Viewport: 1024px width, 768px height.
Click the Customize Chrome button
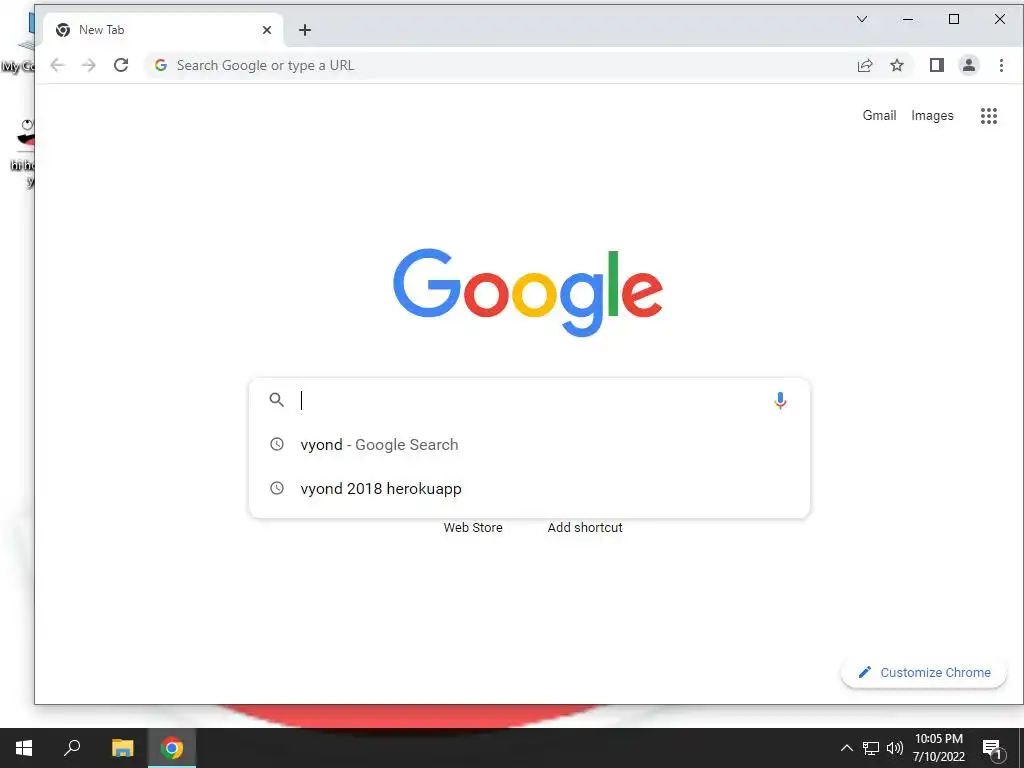tap(923, 673)
